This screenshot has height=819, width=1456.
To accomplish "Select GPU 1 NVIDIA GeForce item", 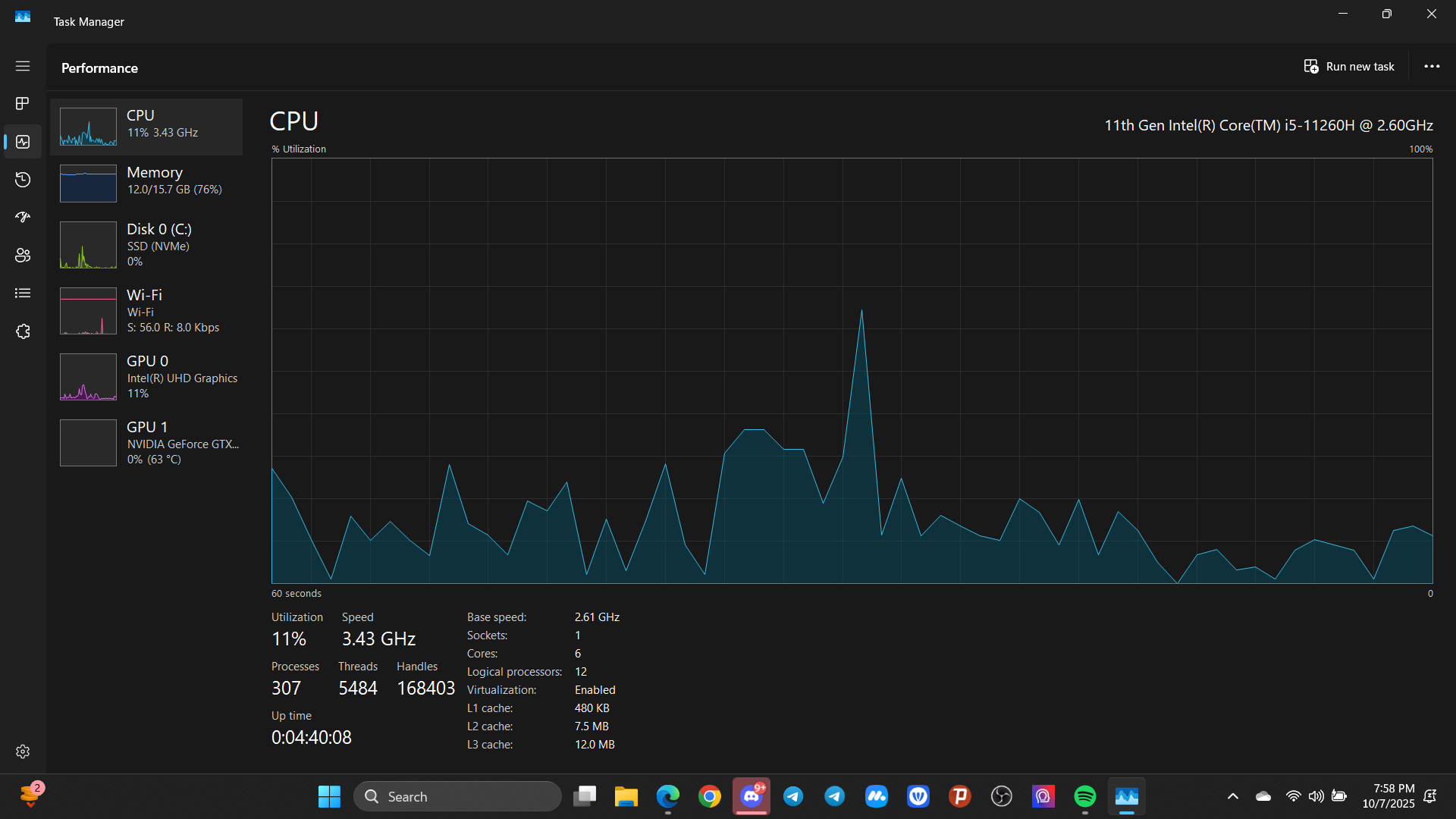I will 146,443.
